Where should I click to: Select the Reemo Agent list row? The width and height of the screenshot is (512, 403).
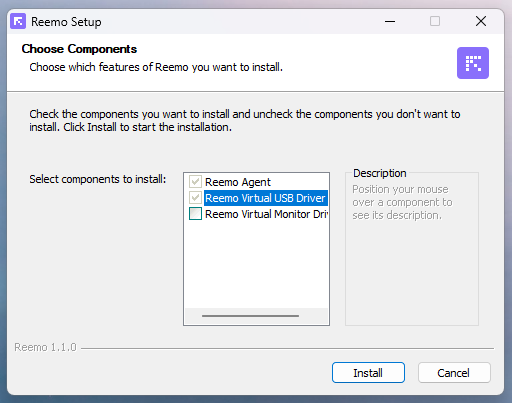[238, 182]
